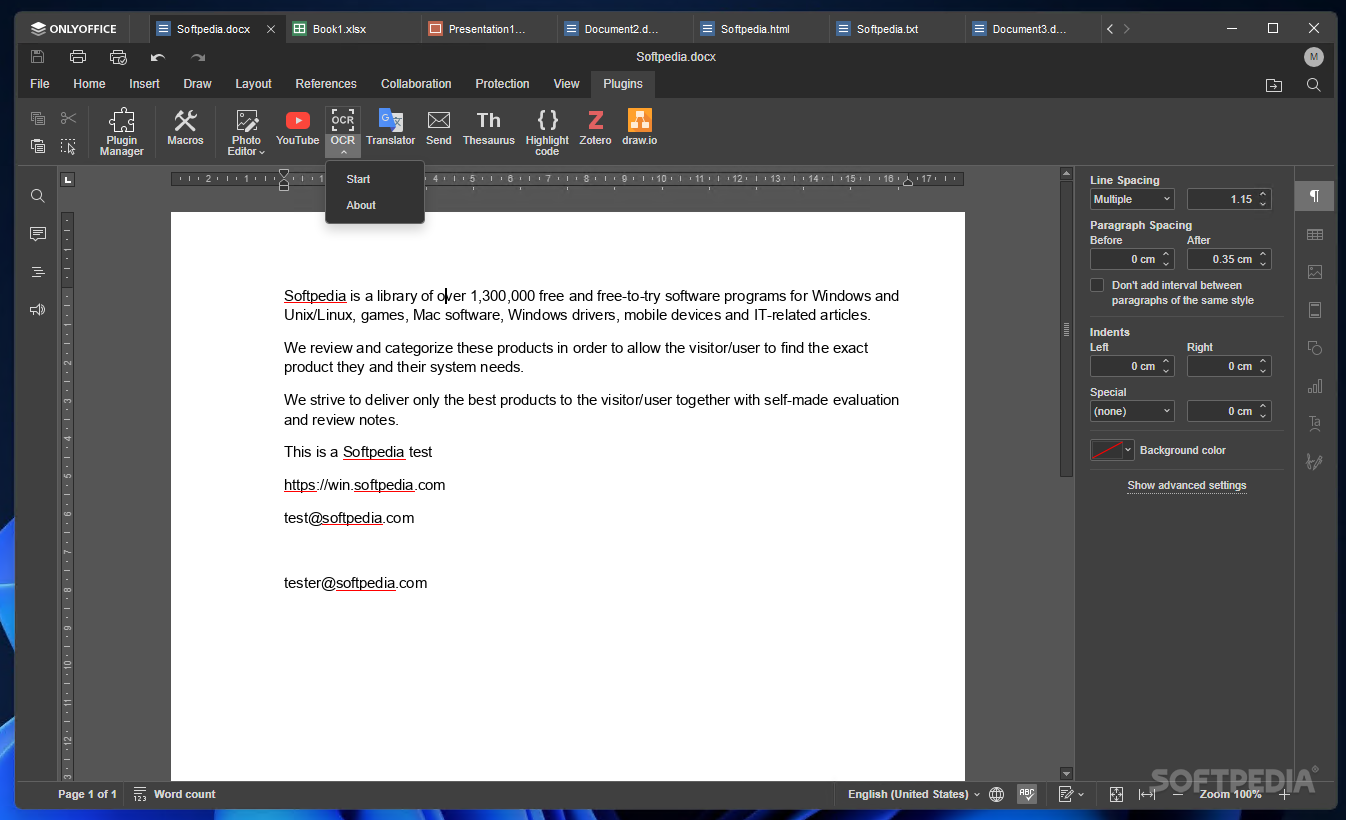Toggle the tab stop selector
Viewport: 1346px width, 820px height.
[x=67, y=180]
